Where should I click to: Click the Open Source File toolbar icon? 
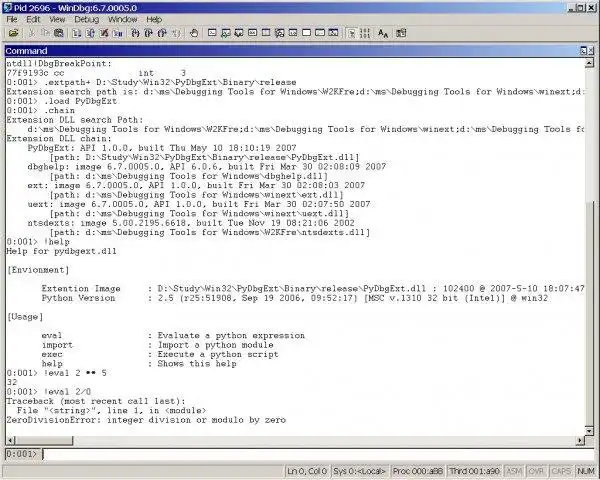13,33
